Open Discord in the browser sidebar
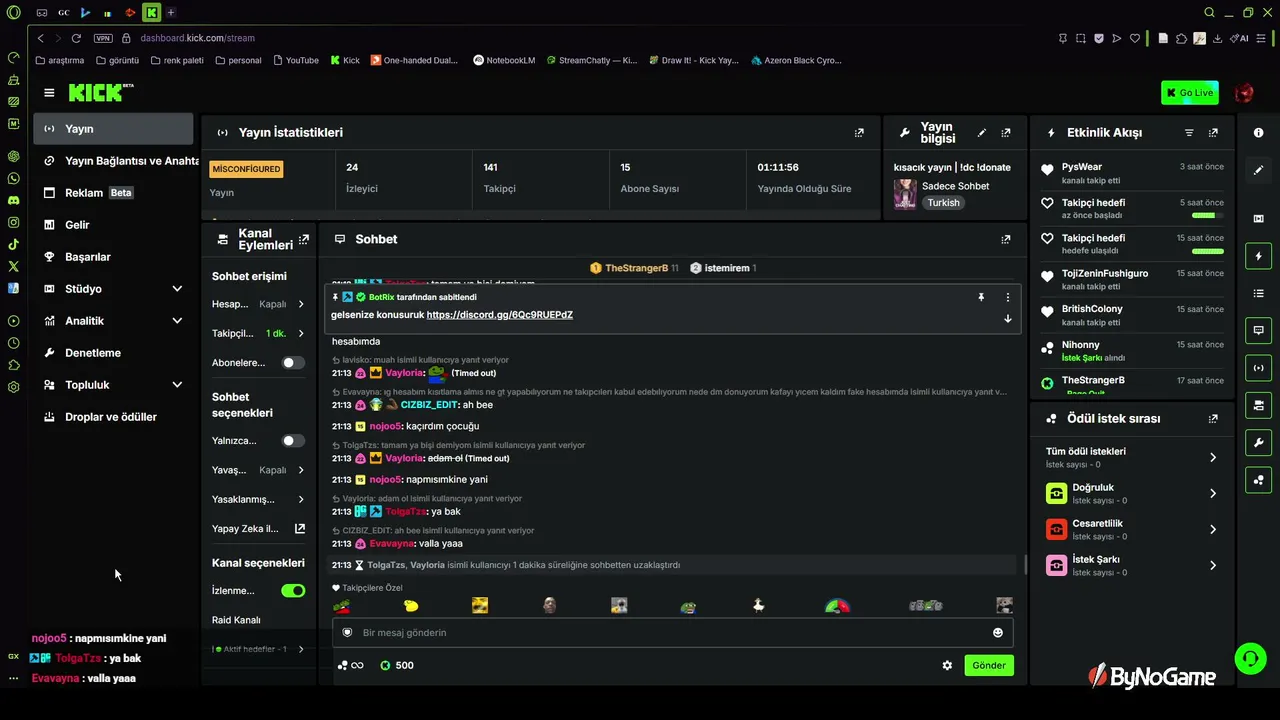Image resolution: width=1280 pixels, height=720 pixels. click(13, 200)
